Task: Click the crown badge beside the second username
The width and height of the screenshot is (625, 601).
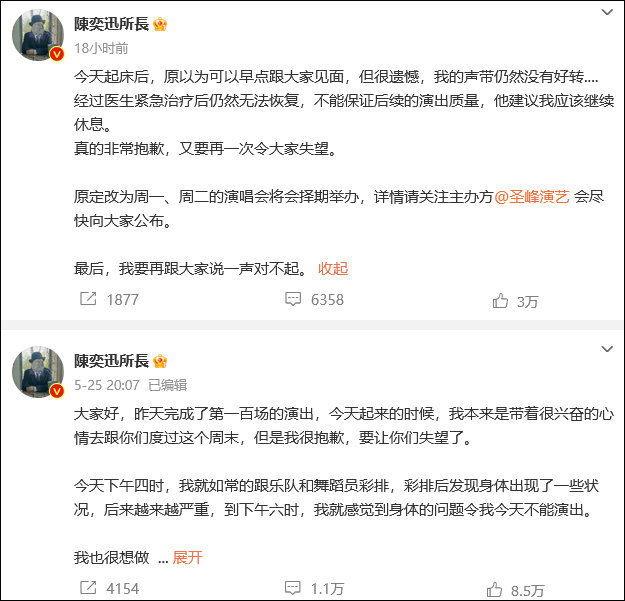Action: coord(160,360)
